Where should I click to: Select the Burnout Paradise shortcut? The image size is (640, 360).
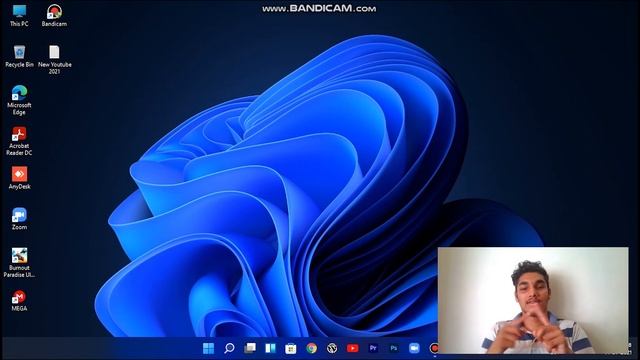point(19,262)
